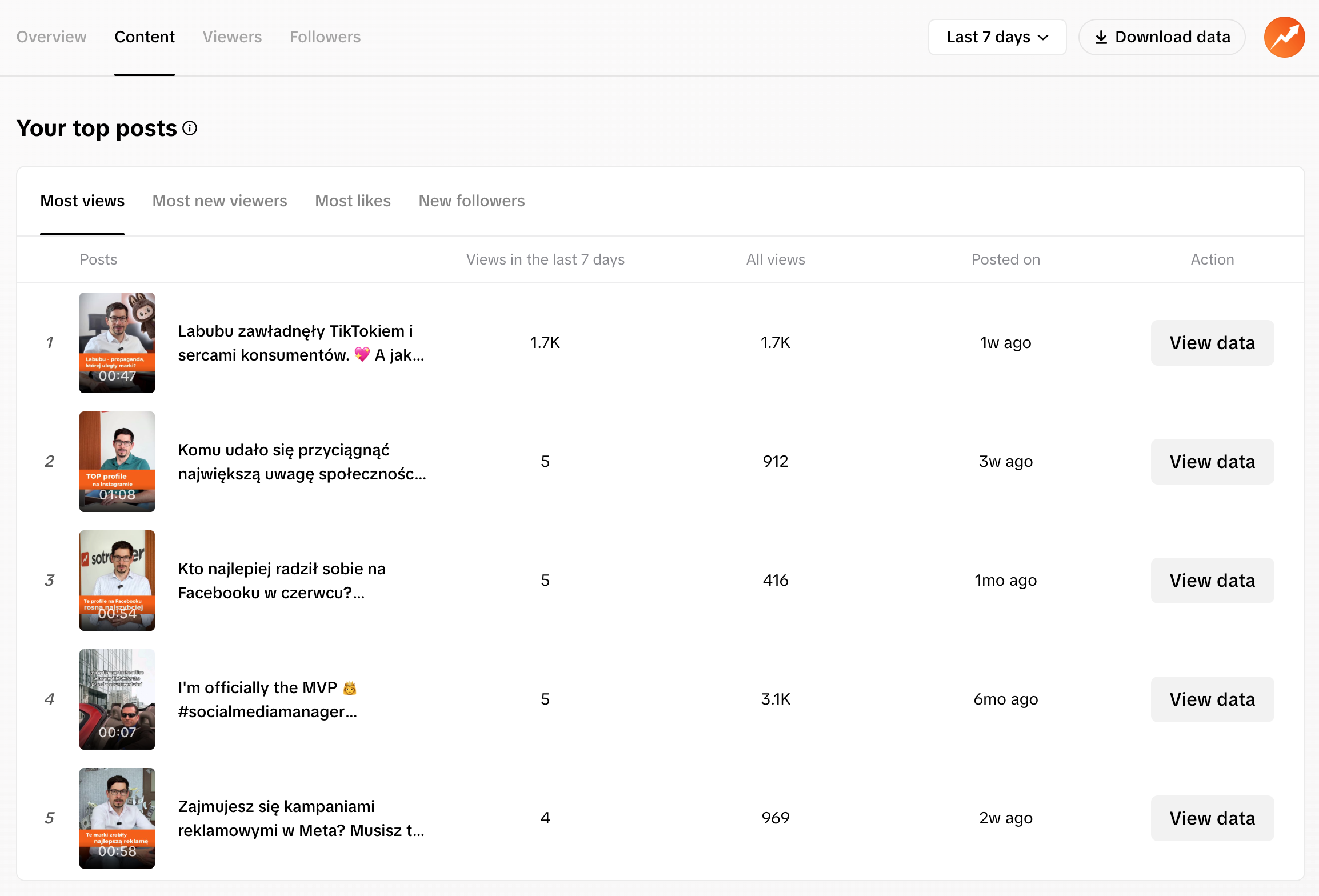The image size is (1319, 896).
Task: Switch to the Followers tab
Action: [325, 37]
